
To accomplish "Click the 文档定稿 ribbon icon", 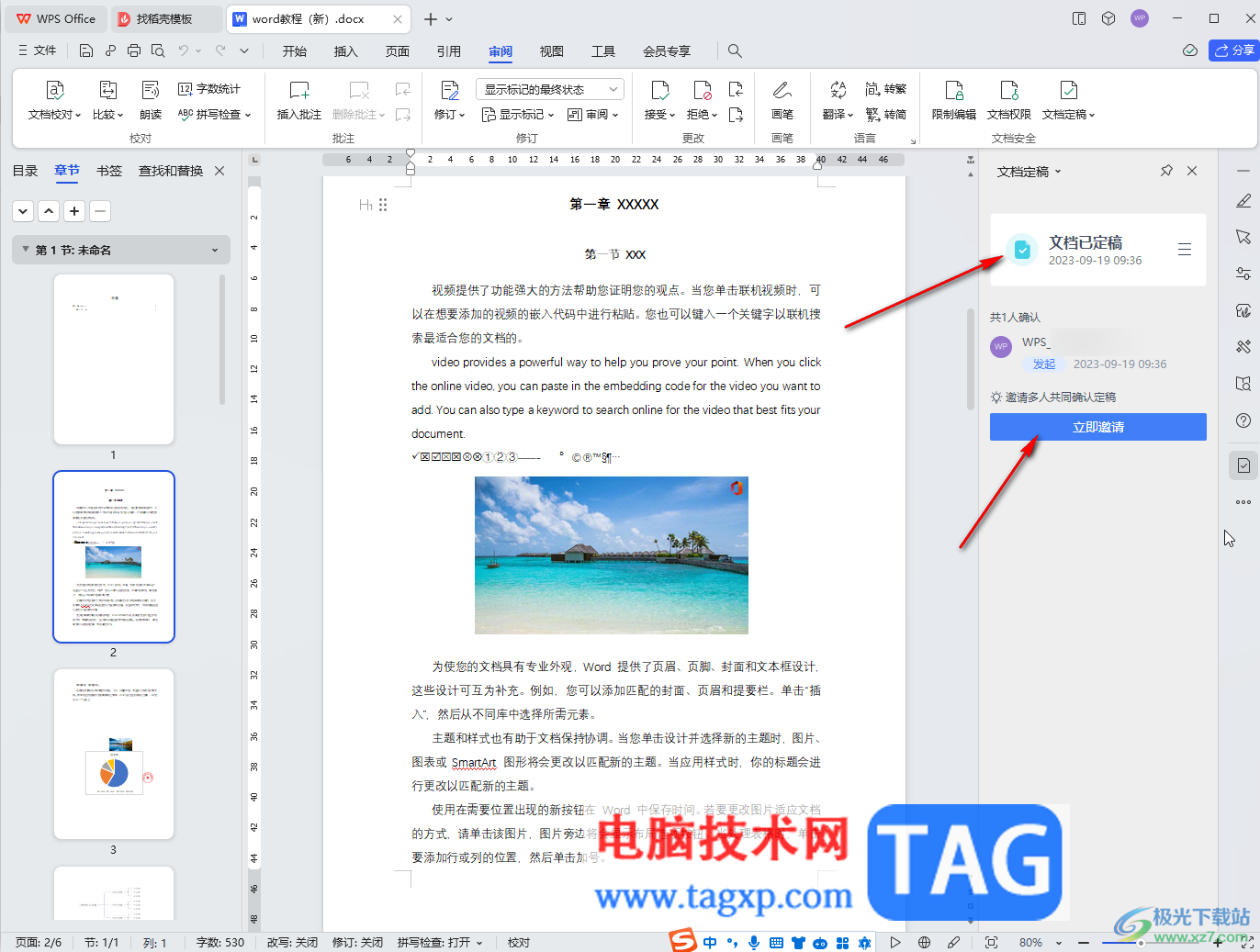I will (1069, 90).
